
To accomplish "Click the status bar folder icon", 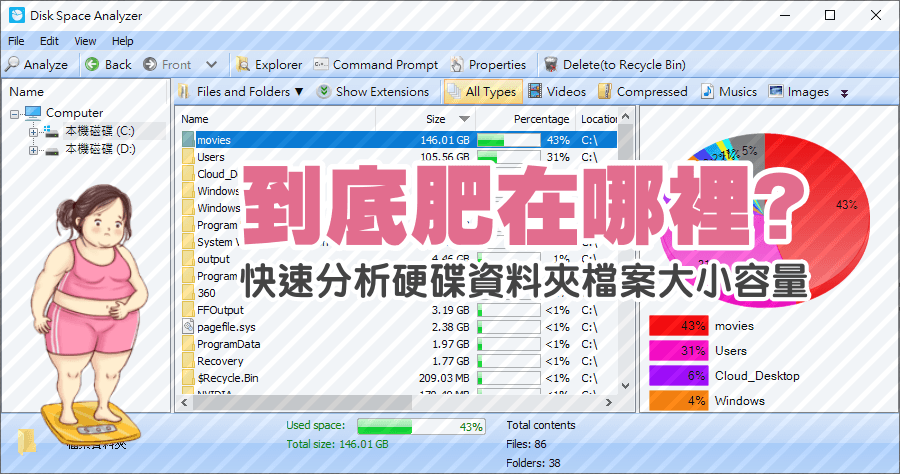I will pyautogui.click(x=26, y=441).
